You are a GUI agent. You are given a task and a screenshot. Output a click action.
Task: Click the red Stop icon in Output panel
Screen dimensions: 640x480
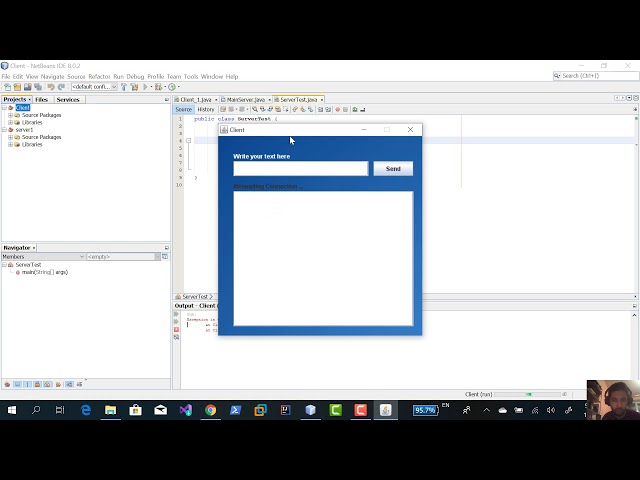coord(176,329)
